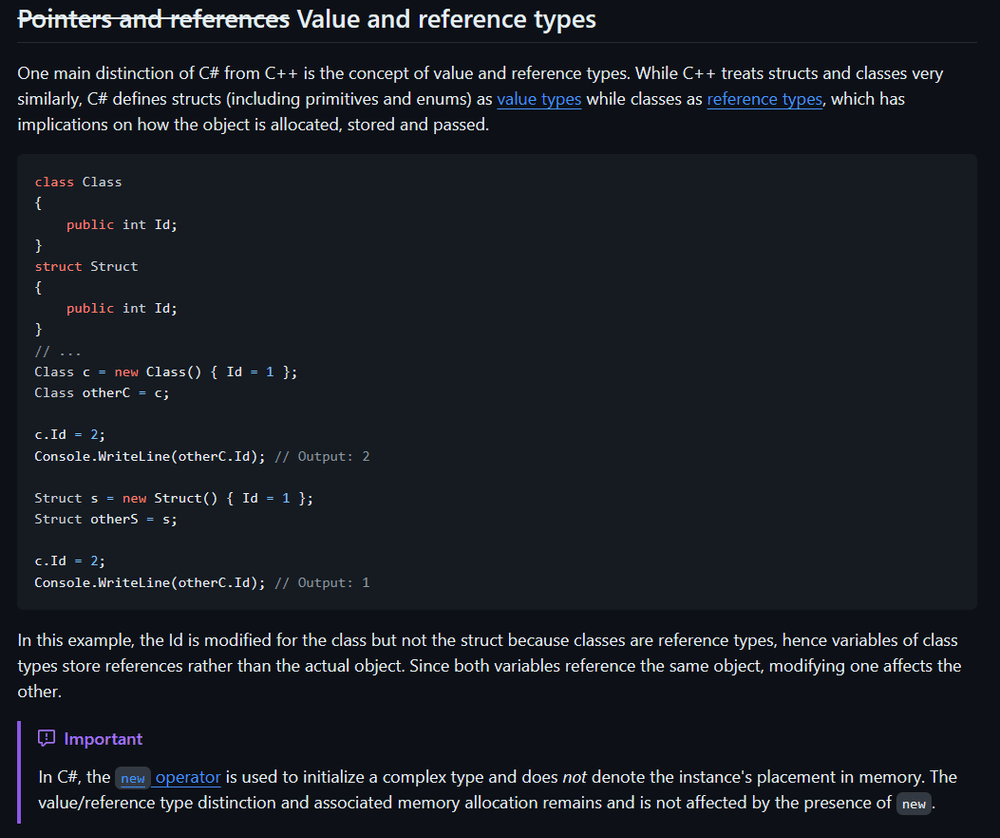
Task: Open the "operator" link in Important note
Action: coord(187,777)
